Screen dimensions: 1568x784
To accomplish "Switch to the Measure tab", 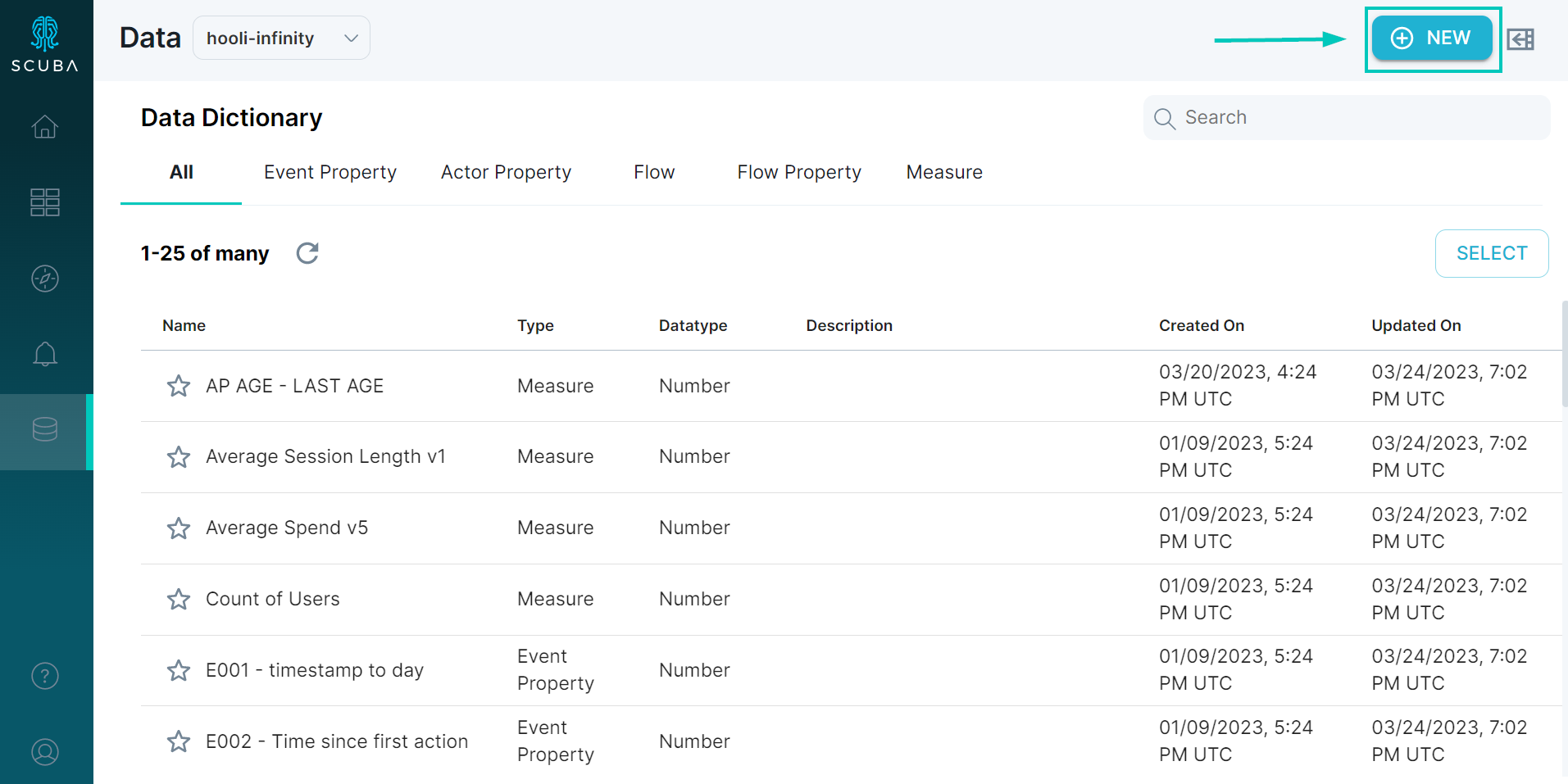I will 944,172.
